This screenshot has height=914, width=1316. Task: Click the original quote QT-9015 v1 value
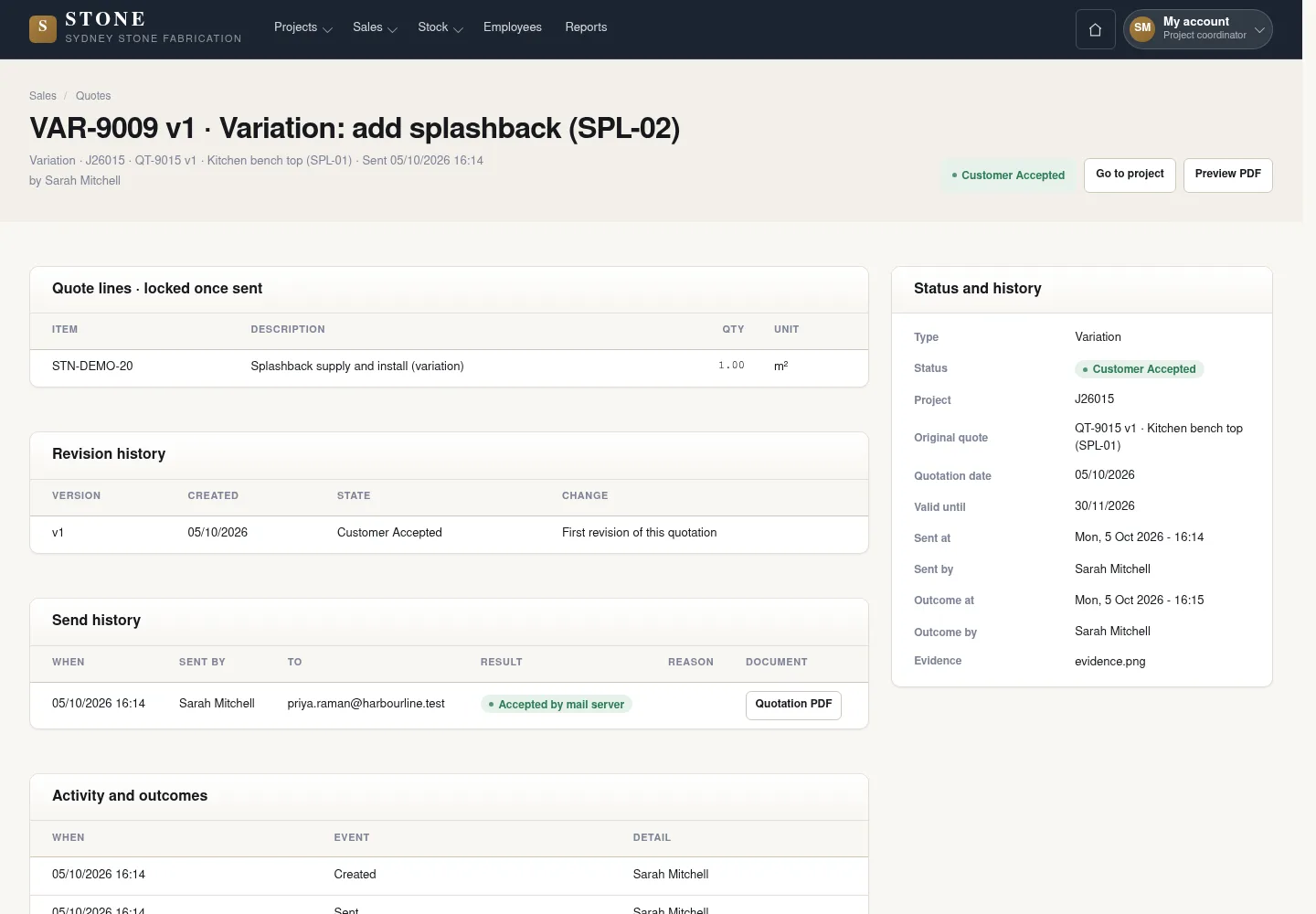tap(1159, 437)
